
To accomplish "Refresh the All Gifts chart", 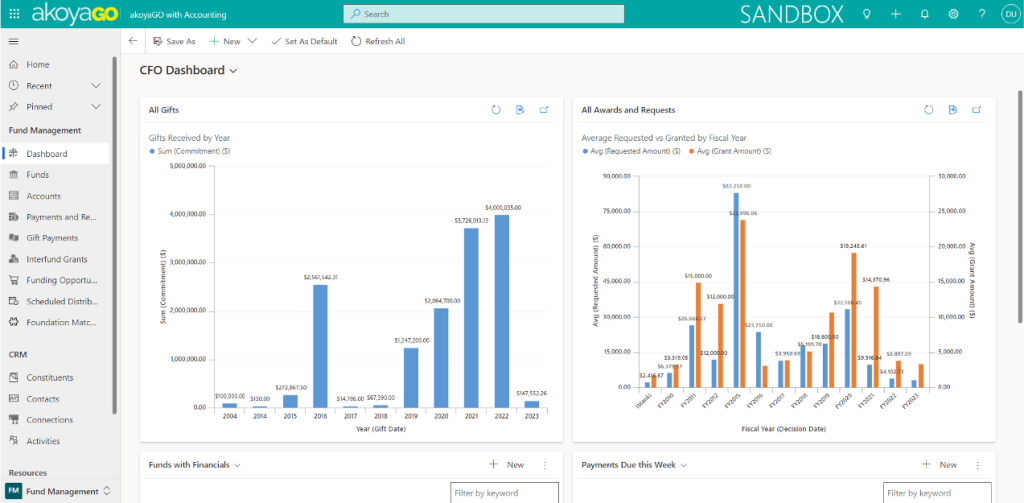I will 496,110.
